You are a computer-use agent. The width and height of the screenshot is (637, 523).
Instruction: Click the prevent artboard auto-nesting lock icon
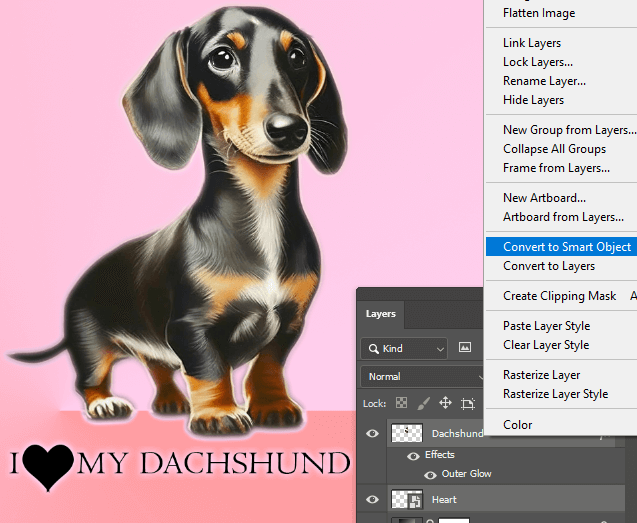(x=467, y=403)
